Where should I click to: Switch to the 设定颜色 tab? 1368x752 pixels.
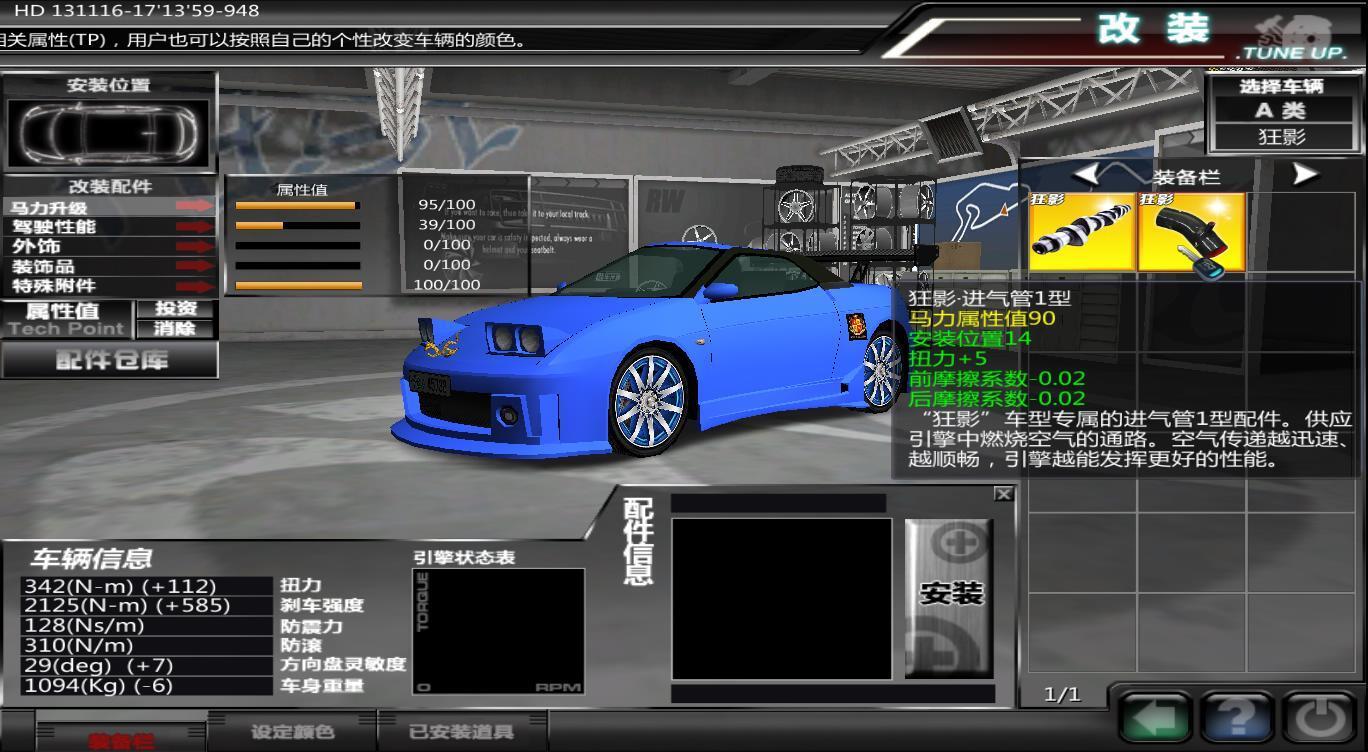pyautogui.click(x=292, y=732)
